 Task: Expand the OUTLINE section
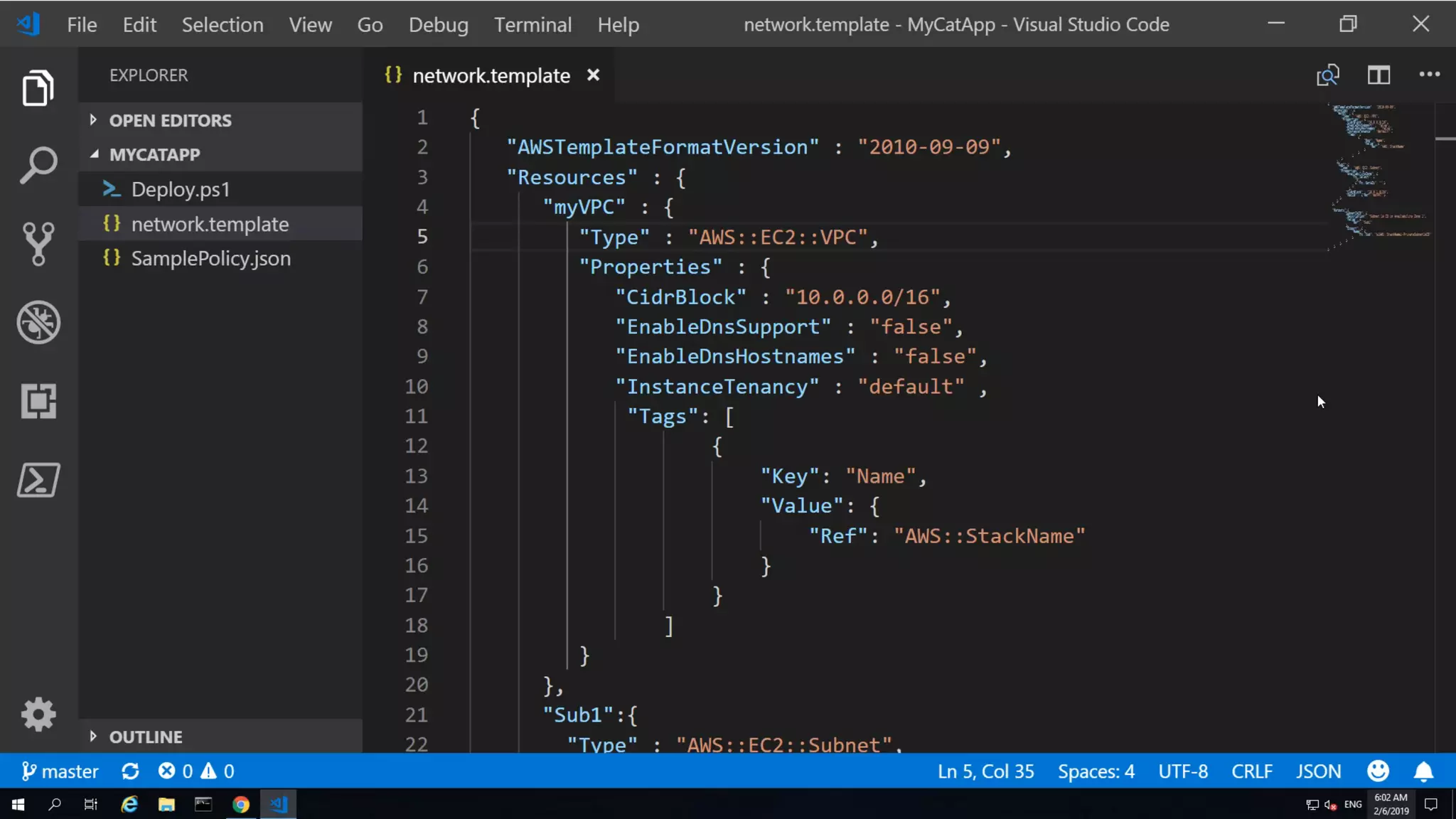[x=146, y=737]
